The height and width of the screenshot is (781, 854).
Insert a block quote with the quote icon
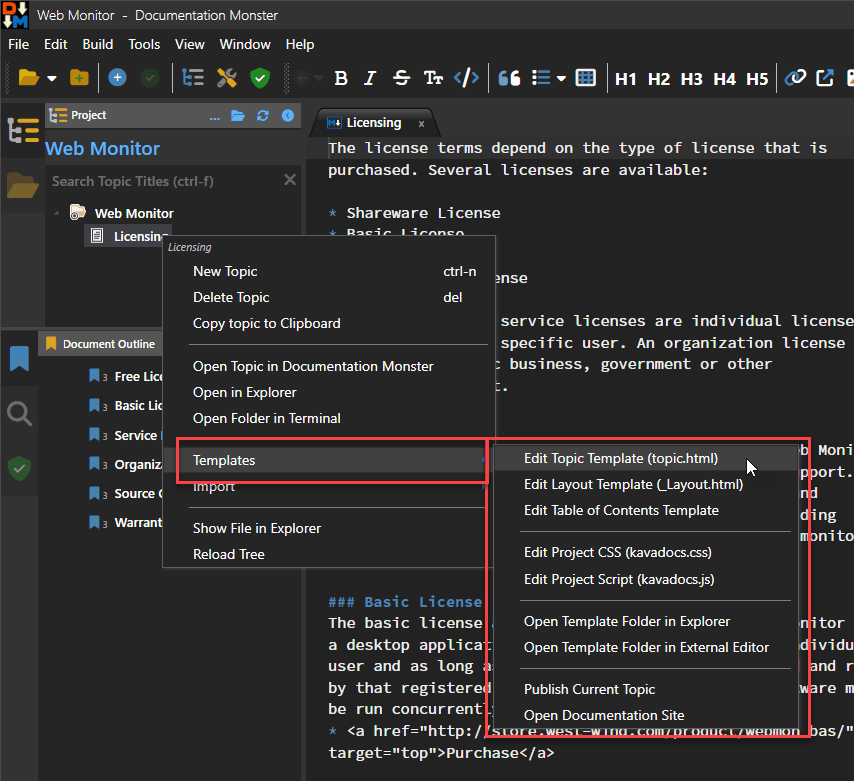tap(509, 78)
